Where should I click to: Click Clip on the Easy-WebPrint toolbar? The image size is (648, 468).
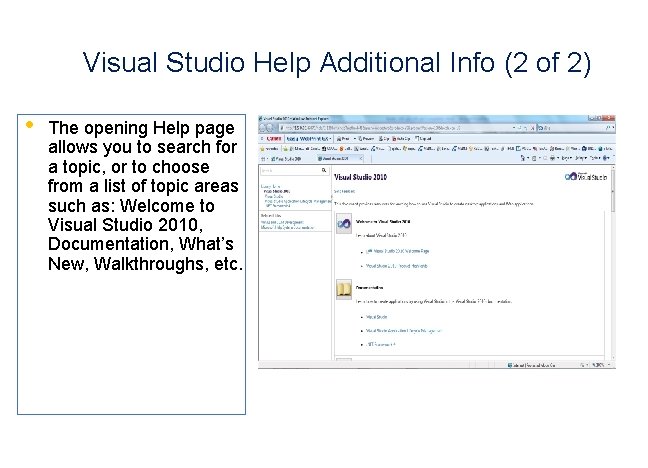pyautogui.click(x=384, y=138)
